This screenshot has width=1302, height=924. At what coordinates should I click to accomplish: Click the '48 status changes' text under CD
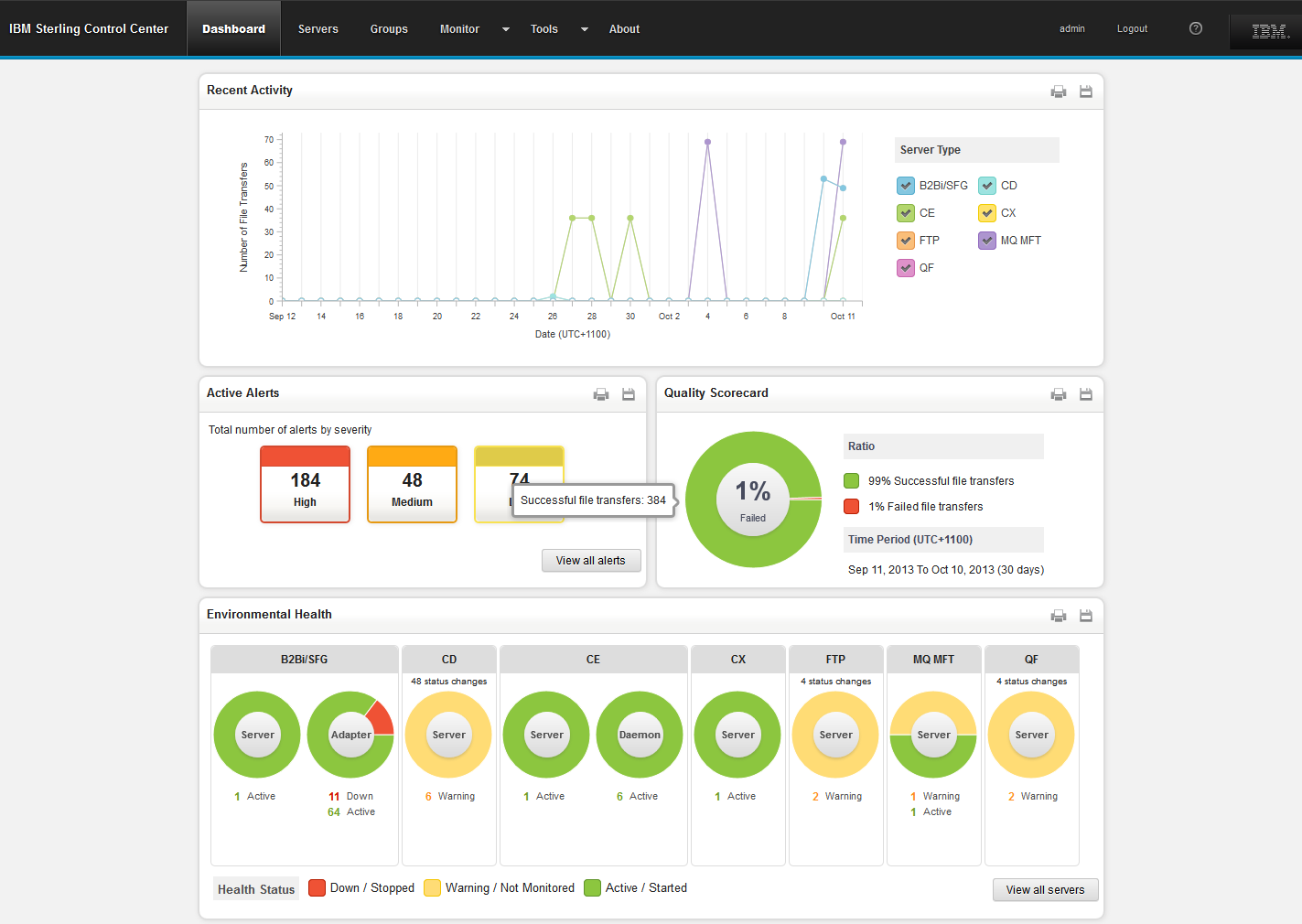pyautogui.click(x=449, y=682)
